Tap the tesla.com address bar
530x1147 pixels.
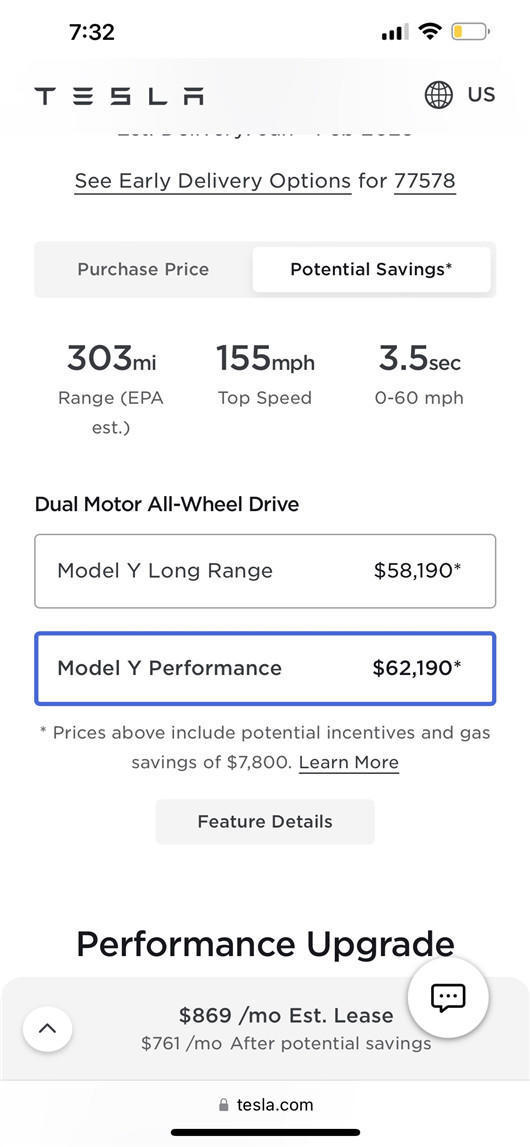pos(265,1105)
